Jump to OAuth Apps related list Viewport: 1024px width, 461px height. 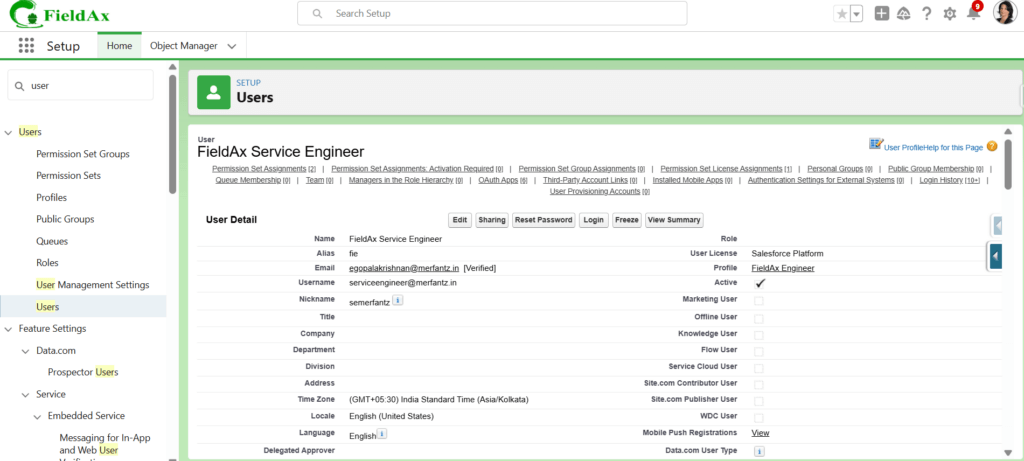[498, 180]
